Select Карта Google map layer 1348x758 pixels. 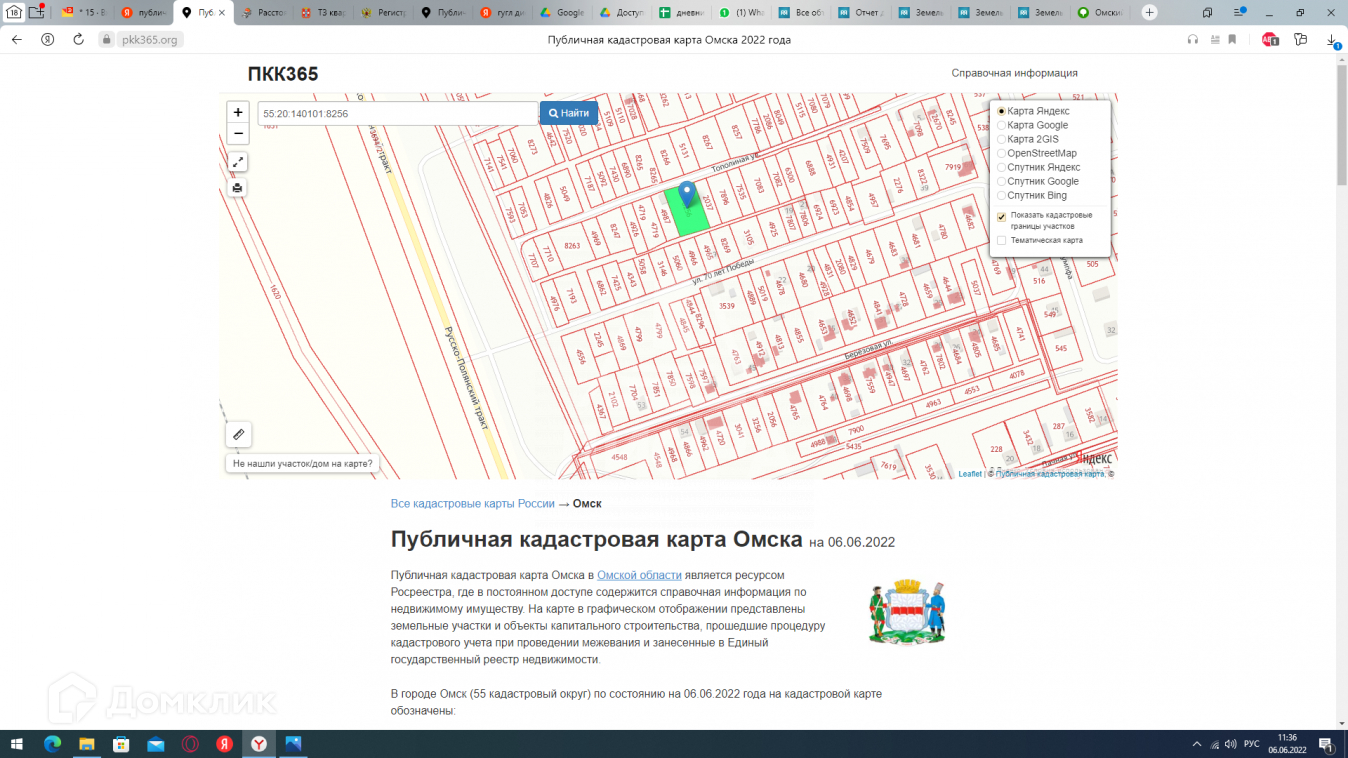point(1002,125)
